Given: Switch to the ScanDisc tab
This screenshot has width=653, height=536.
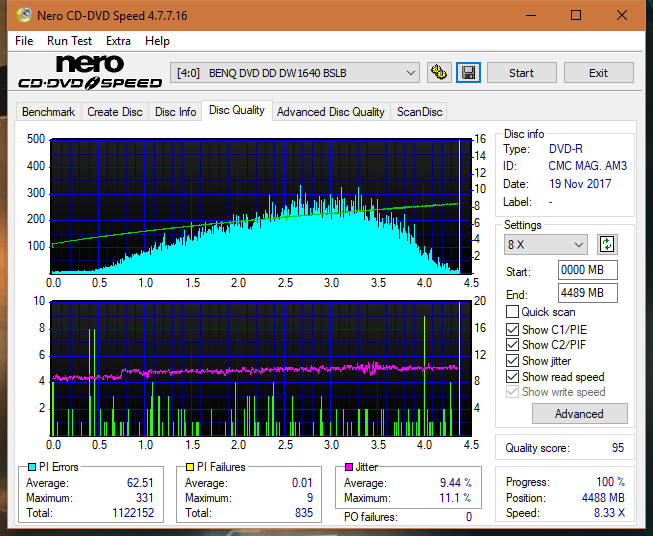Looking at the screenshot, I should pyautogui.click(x=419, y=112).
